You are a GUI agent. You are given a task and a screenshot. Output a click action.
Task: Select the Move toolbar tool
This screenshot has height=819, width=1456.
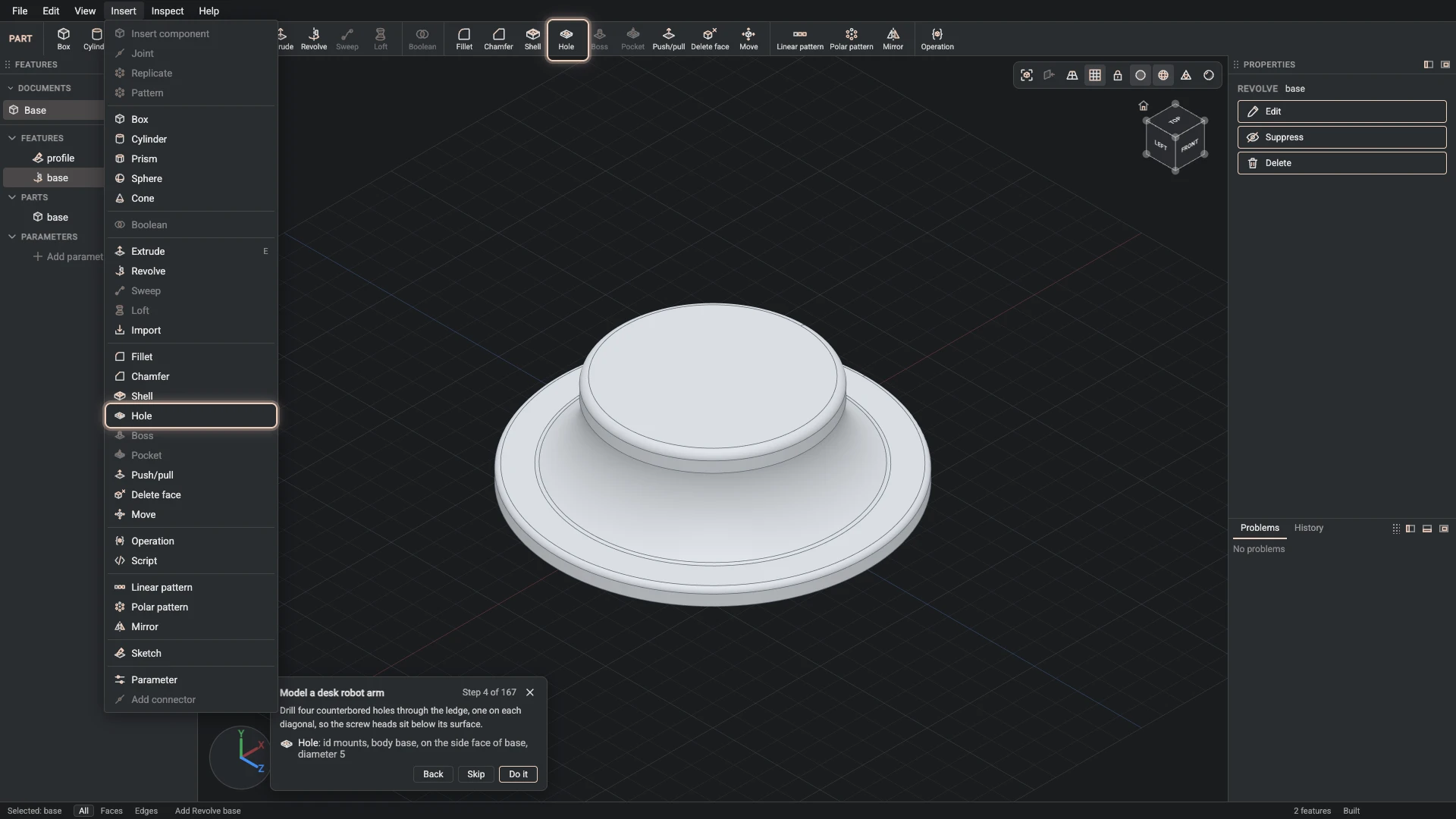[x=748, y=39]
